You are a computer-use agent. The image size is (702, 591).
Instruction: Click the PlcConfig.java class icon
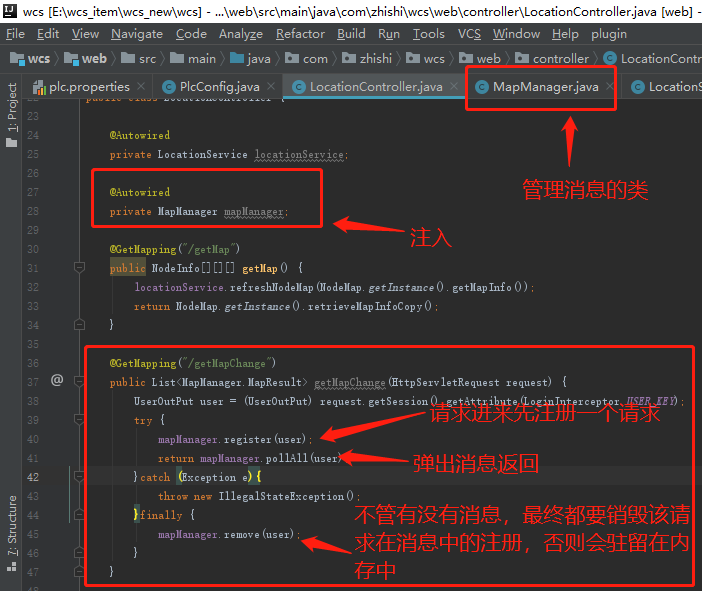168,87
